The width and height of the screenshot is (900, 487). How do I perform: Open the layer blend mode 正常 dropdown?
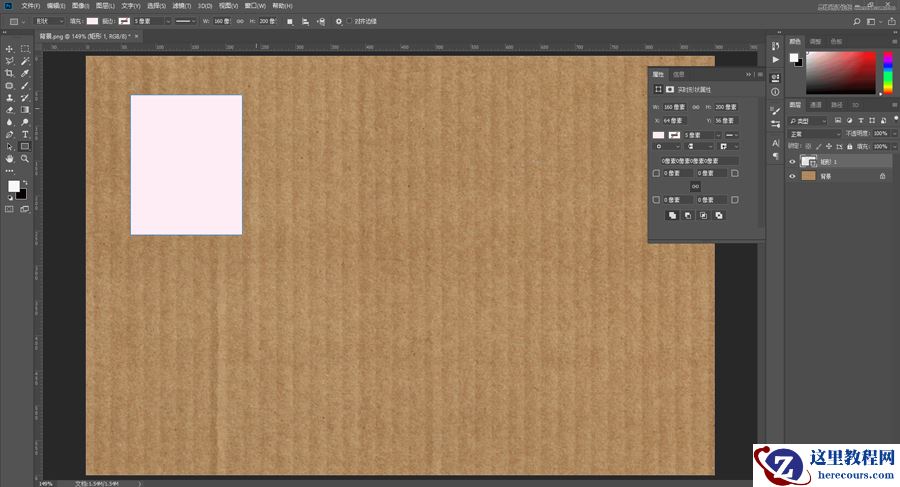pos(814,133)
